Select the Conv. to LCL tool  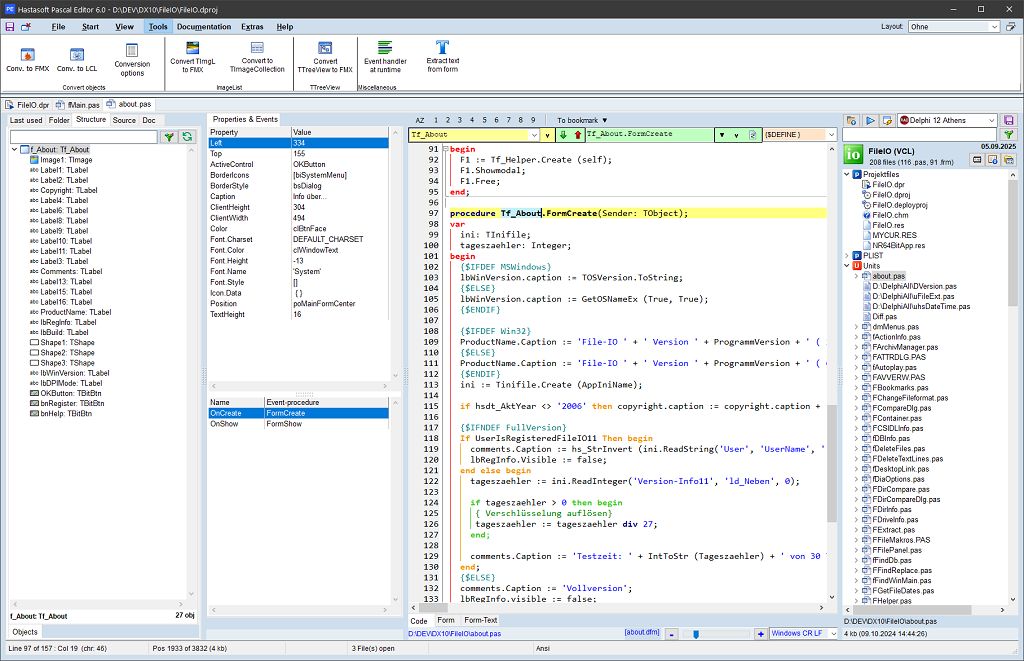pos(77,62)
